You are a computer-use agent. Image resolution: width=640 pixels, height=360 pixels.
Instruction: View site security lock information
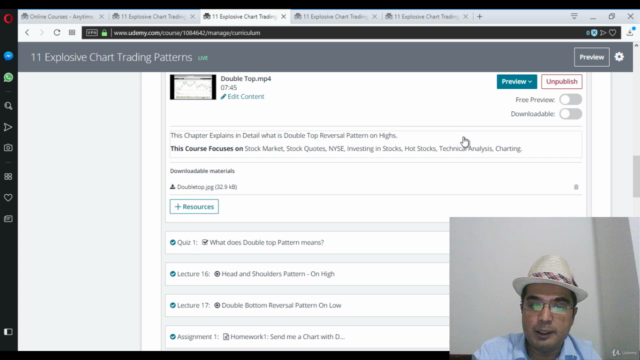click(104, 33)
